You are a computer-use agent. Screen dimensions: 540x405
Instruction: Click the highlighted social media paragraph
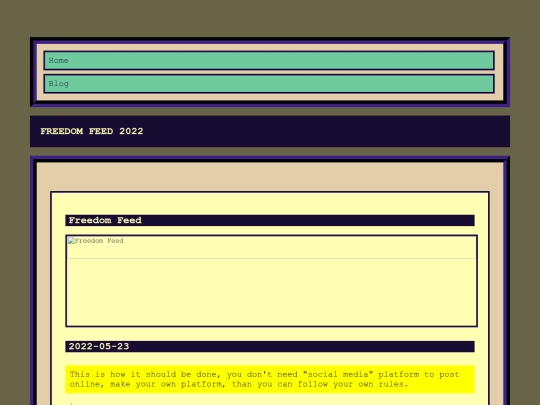pos(270,379)
